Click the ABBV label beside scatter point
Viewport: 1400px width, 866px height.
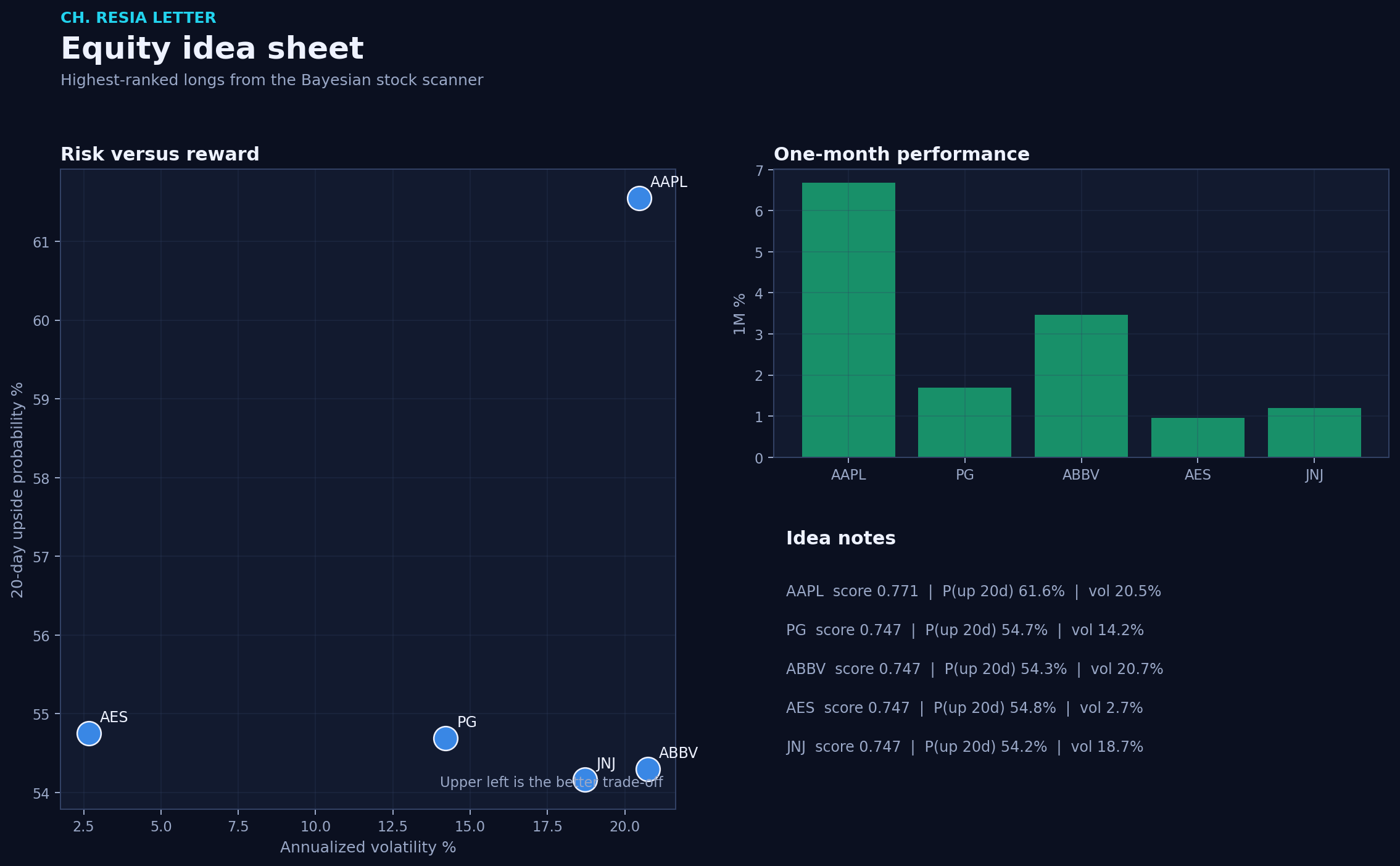(678, 753)
